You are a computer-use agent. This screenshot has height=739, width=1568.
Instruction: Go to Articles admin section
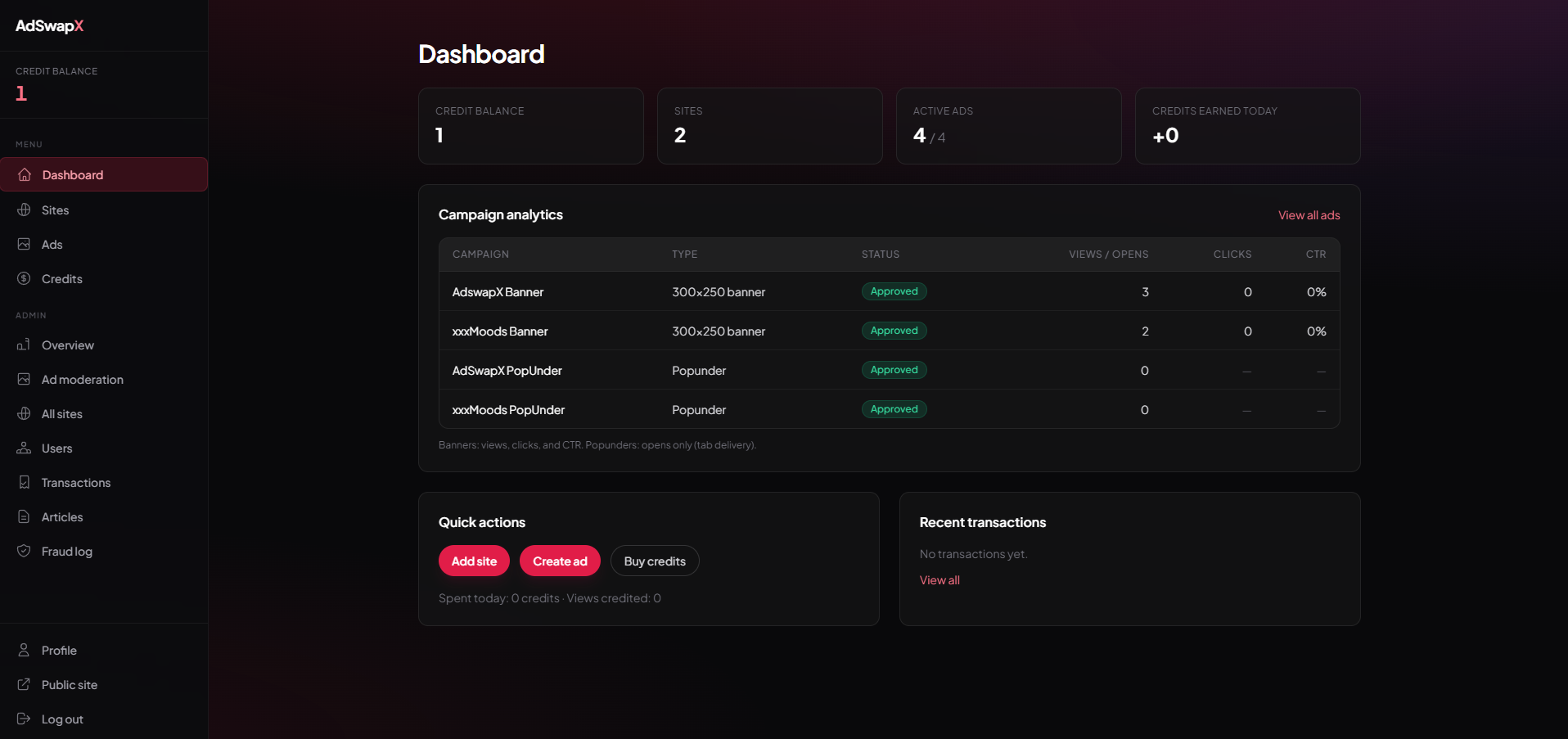104,516
